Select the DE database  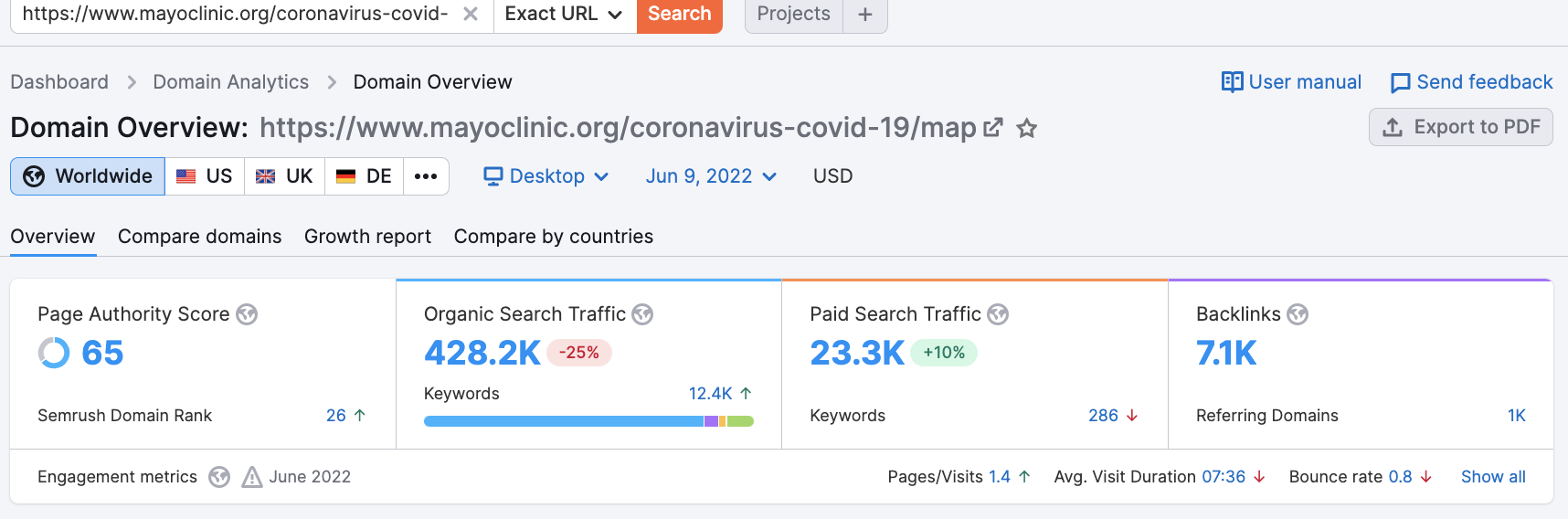365,176
